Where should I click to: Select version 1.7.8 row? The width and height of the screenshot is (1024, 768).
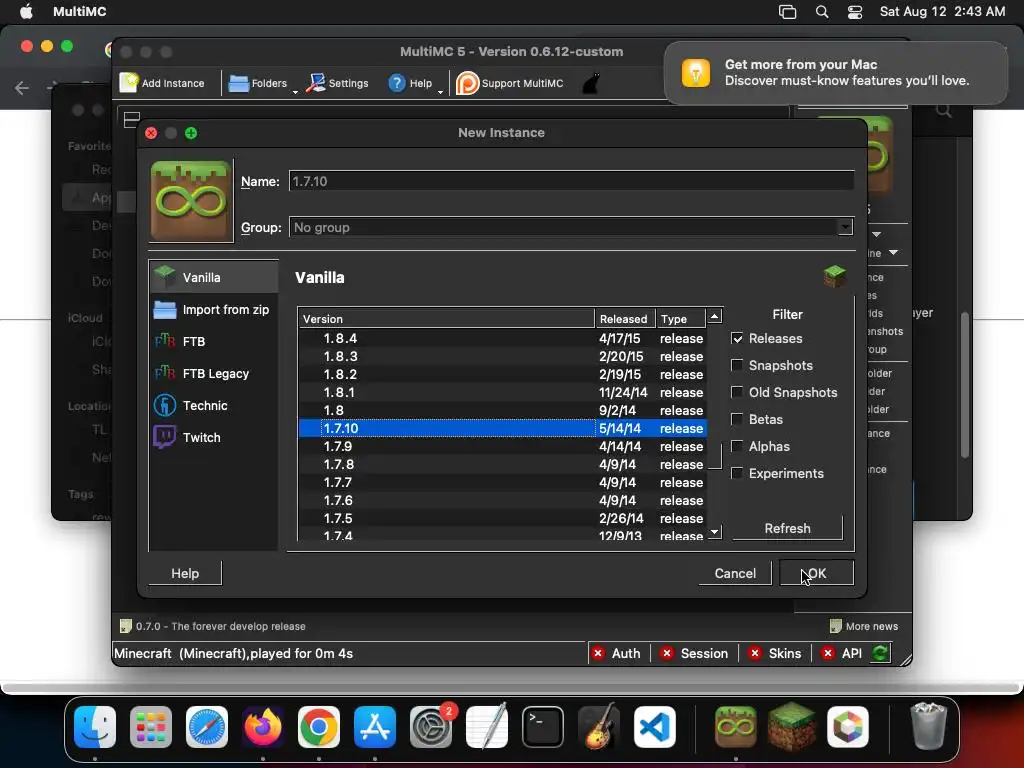click(503, 464)
